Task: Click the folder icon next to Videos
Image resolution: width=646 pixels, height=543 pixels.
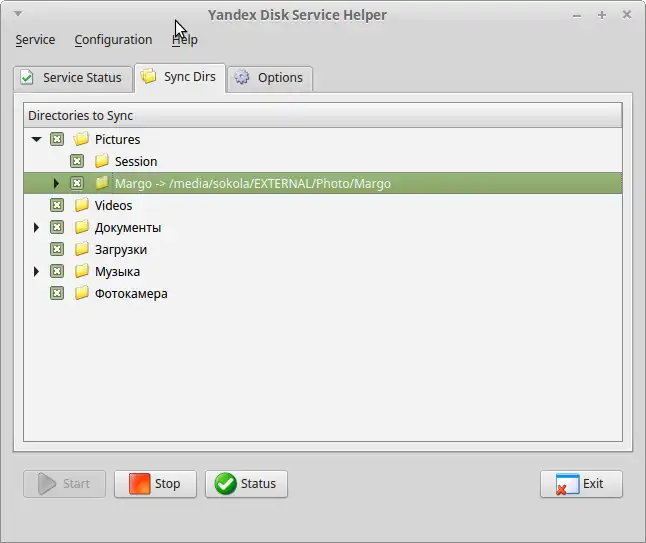Action: click(81, 205)
